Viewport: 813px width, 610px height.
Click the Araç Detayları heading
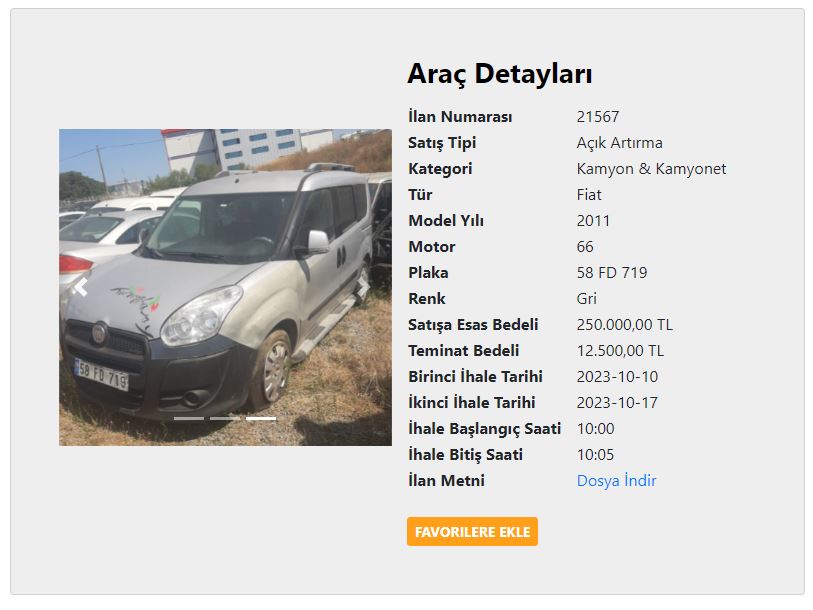500,74
